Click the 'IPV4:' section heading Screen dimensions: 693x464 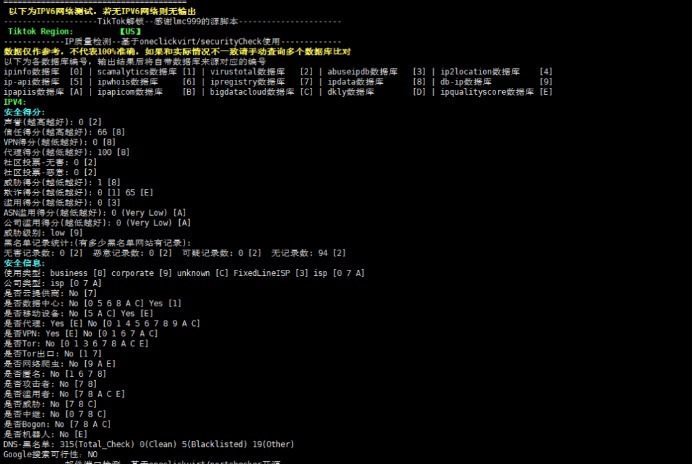15,101
